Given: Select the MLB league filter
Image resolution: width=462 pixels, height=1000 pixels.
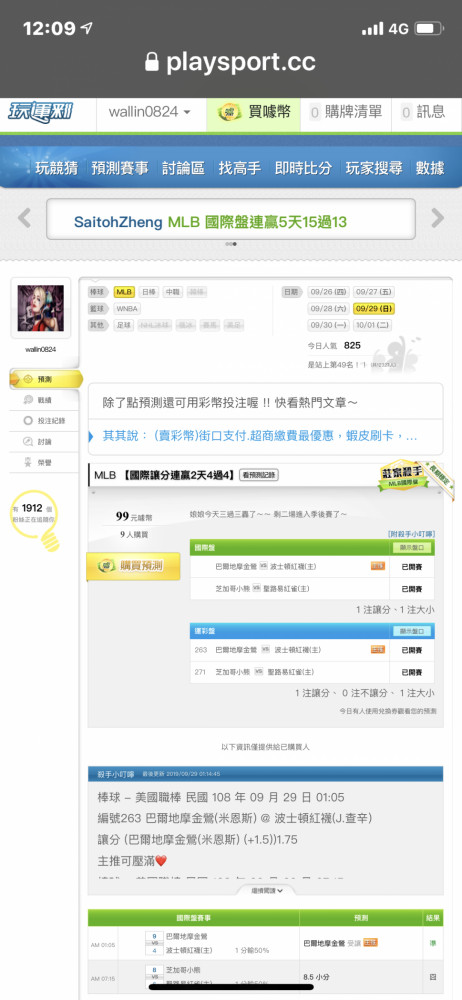Looking at the screenshot, I should pyautogui.click(x=124, y=292).
